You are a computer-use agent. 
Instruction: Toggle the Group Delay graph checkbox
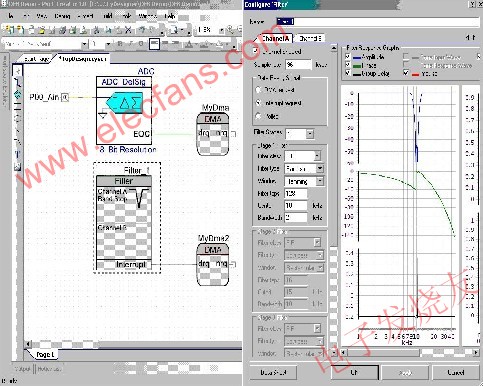(348, 73)
